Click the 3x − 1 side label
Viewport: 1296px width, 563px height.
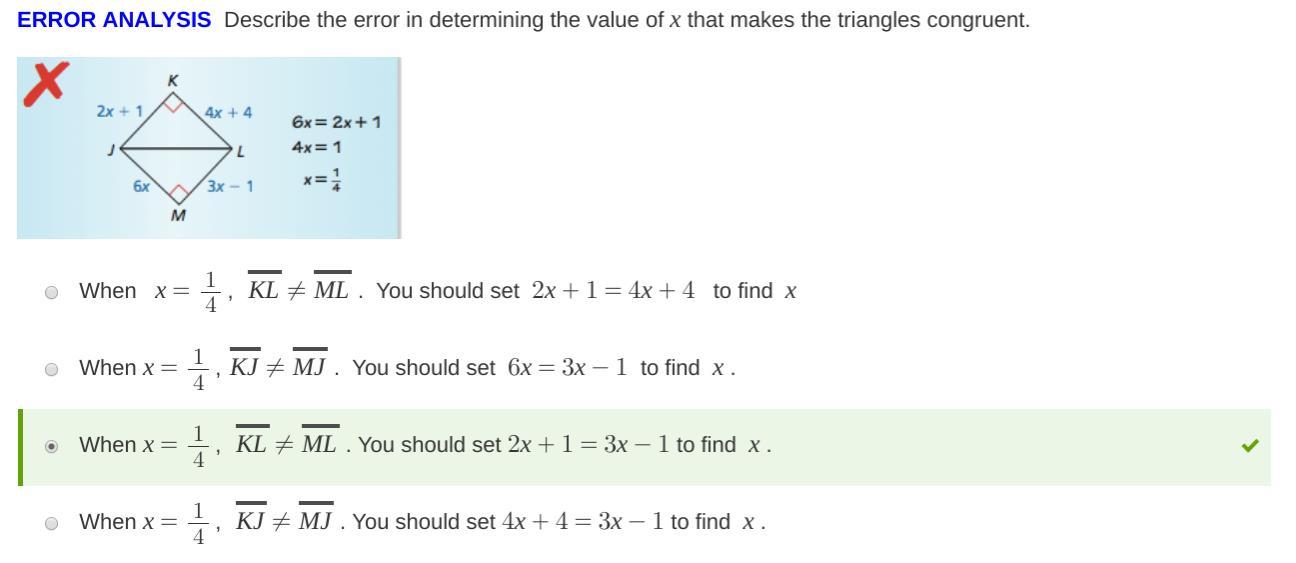230,186
